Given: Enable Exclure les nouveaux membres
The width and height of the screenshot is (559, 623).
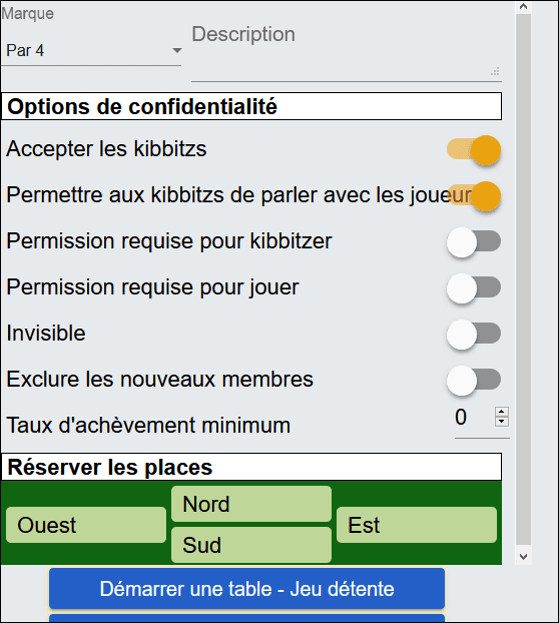Looking at the screenshot, I should click(474, 380).
